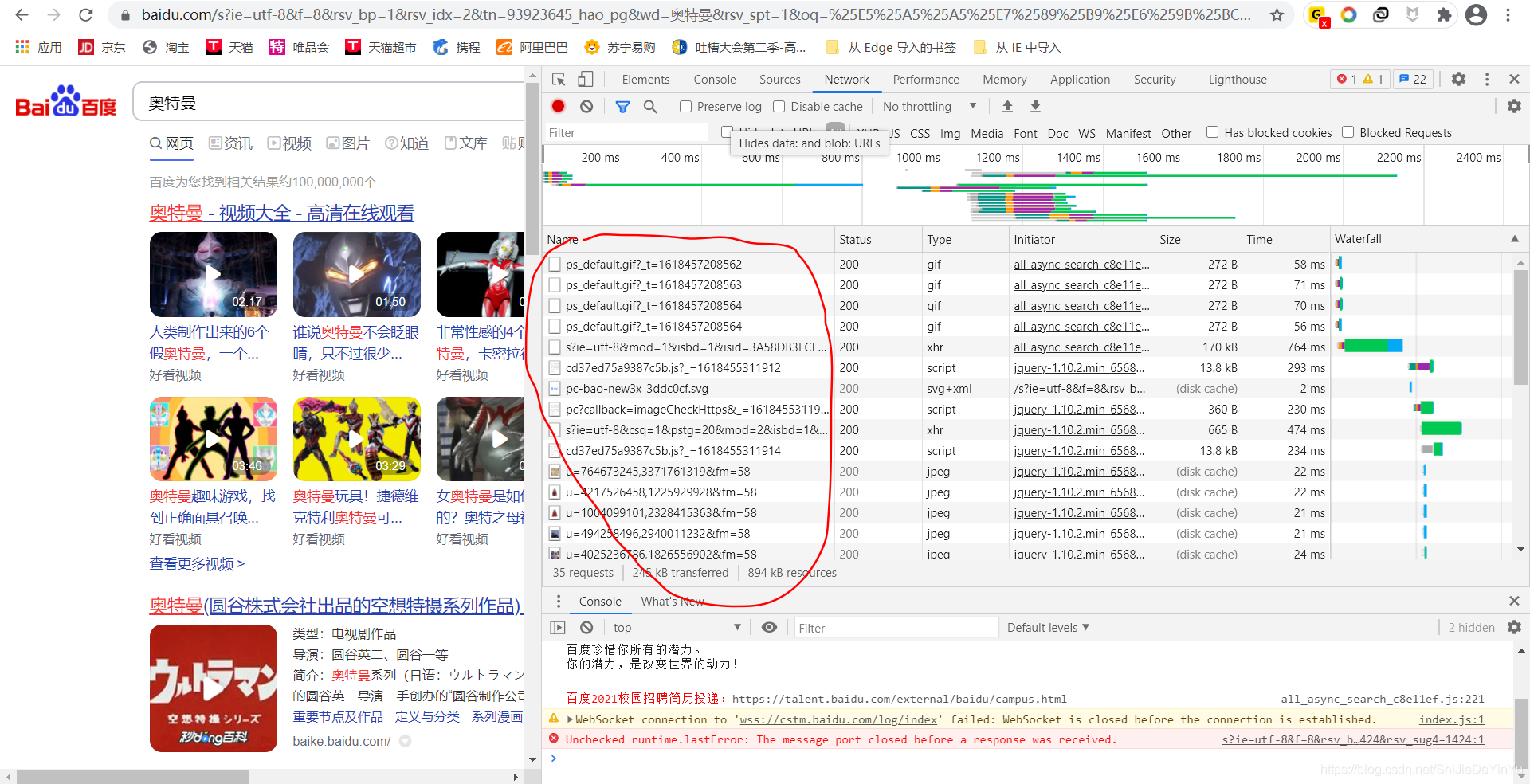
Task: Check the Has blocked cookies option
Action: click(x=1212, y=132)
